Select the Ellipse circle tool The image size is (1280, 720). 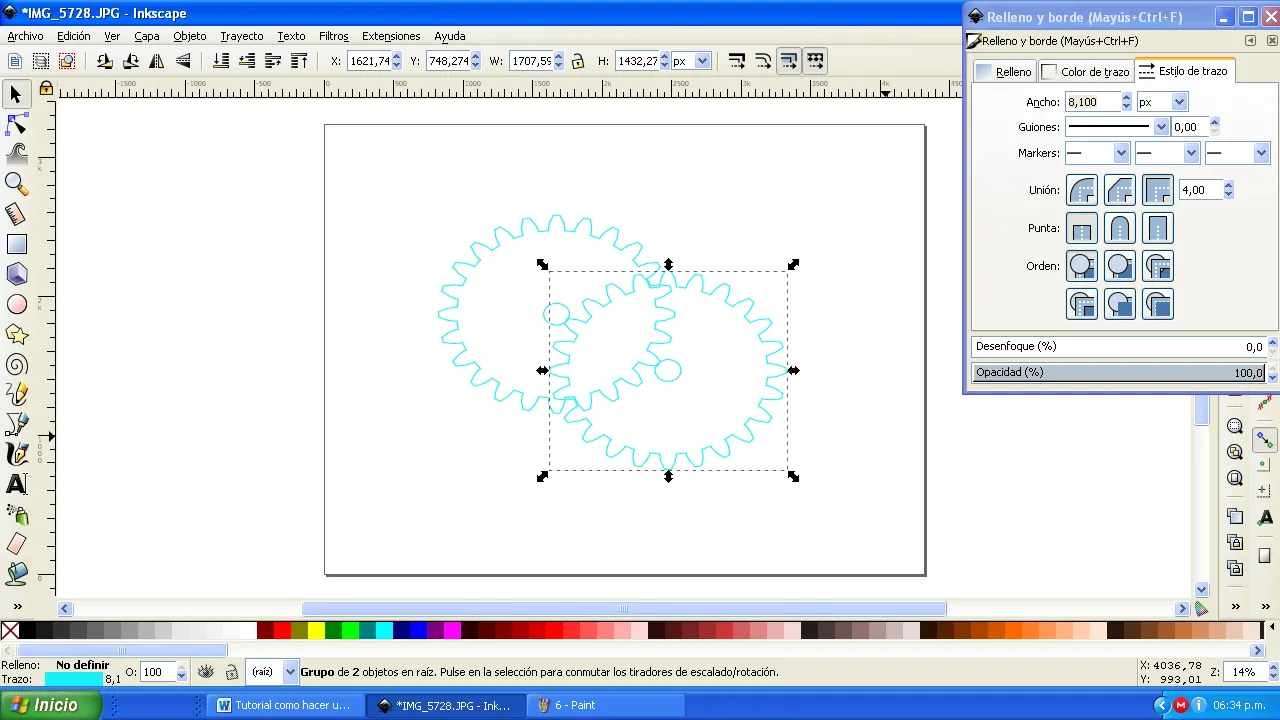point(16,304)
